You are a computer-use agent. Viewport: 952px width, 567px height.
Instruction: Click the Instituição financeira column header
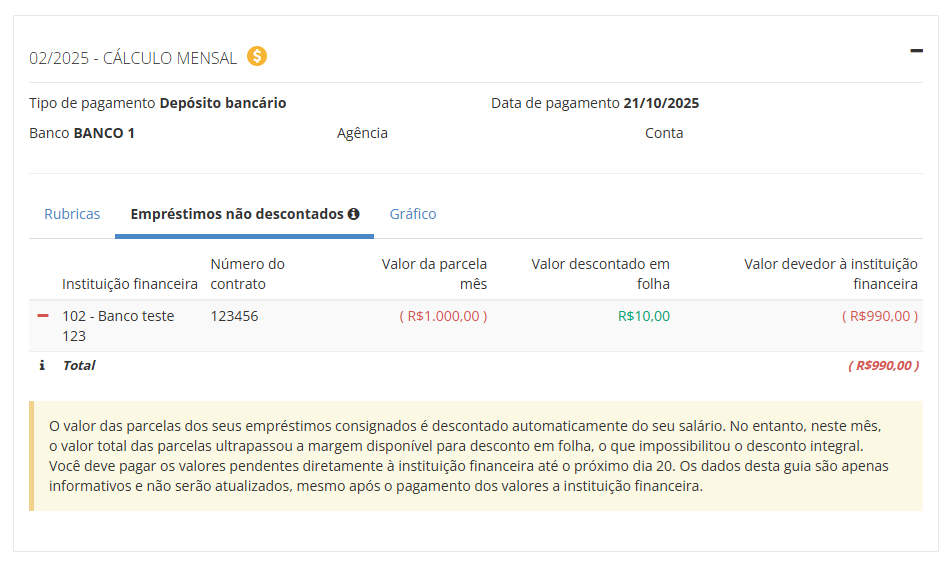point(130,284)
